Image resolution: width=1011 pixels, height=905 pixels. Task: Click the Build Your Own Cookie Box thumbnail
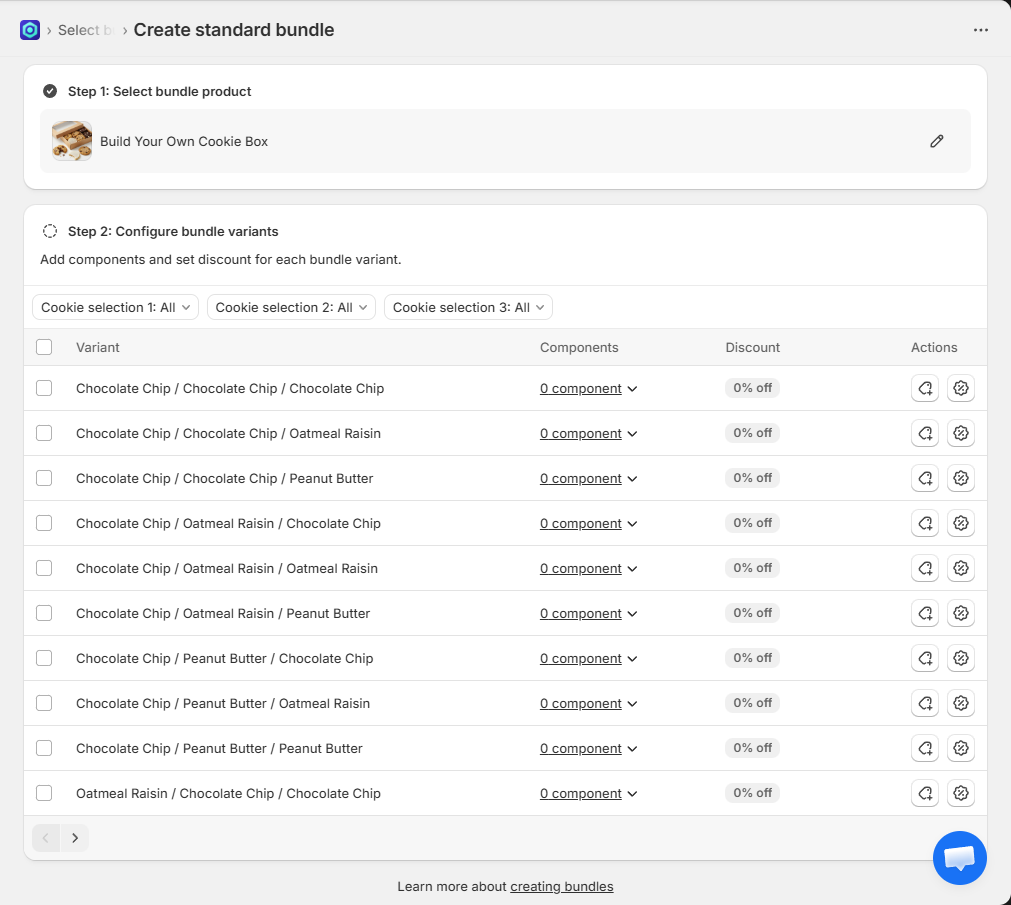pos(72,141)
